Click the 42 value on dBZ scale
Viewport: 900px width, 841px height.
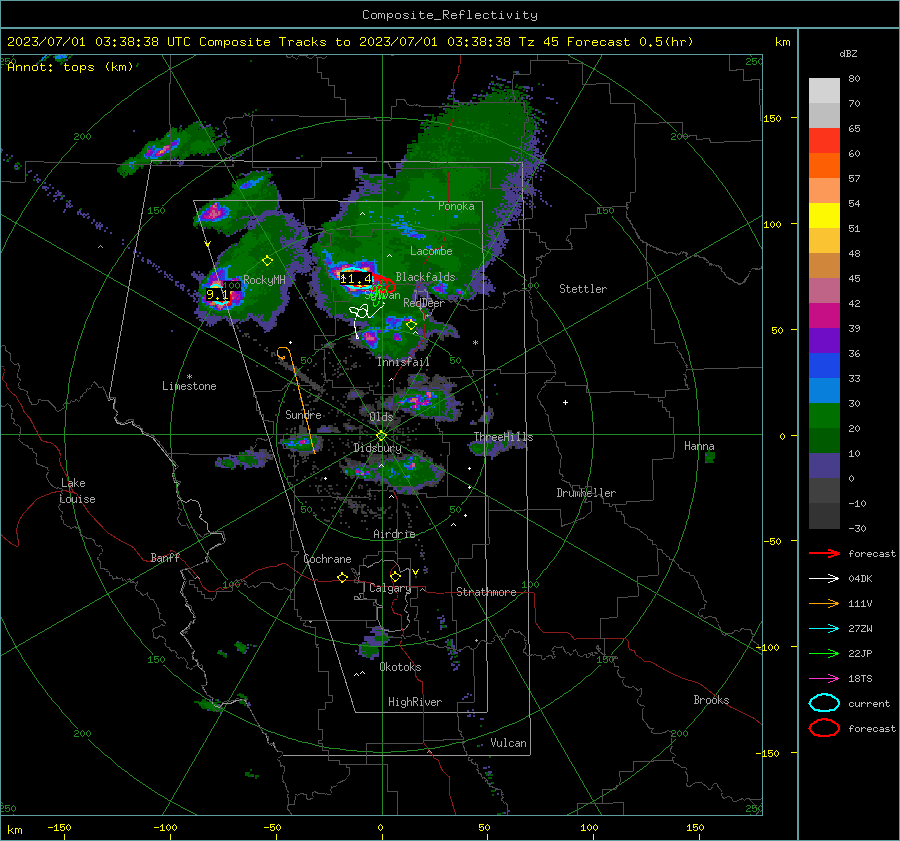(854, 304)
